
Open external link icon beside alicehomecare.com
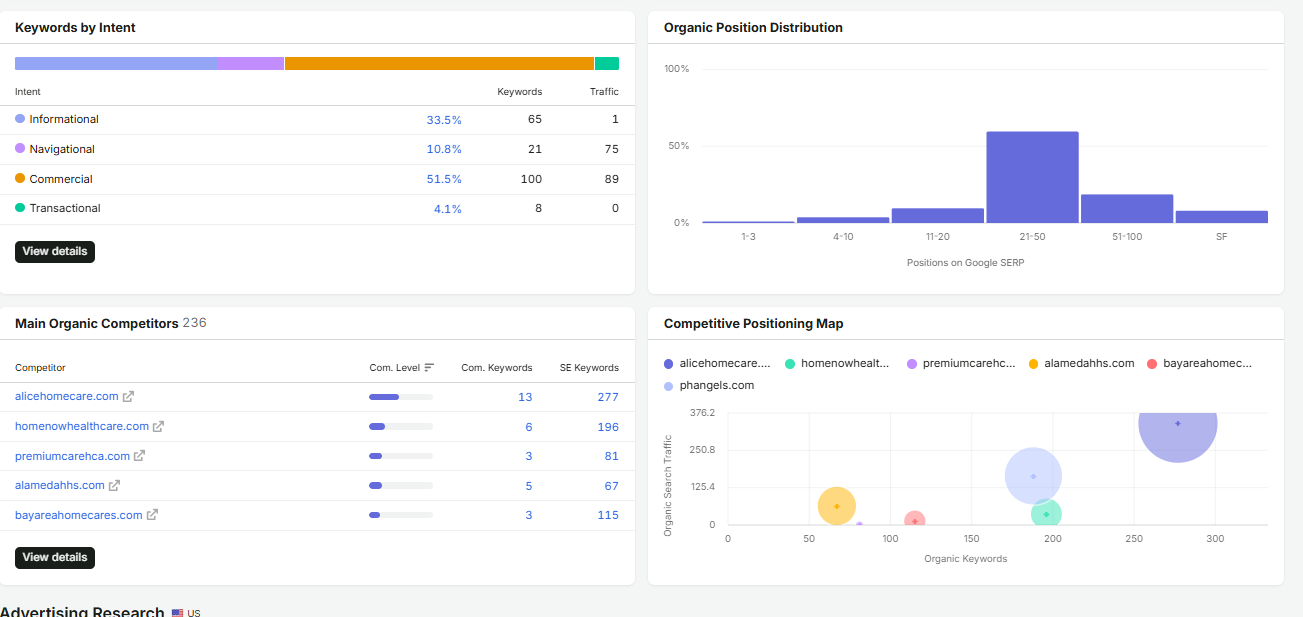click(x=128, y=397)
